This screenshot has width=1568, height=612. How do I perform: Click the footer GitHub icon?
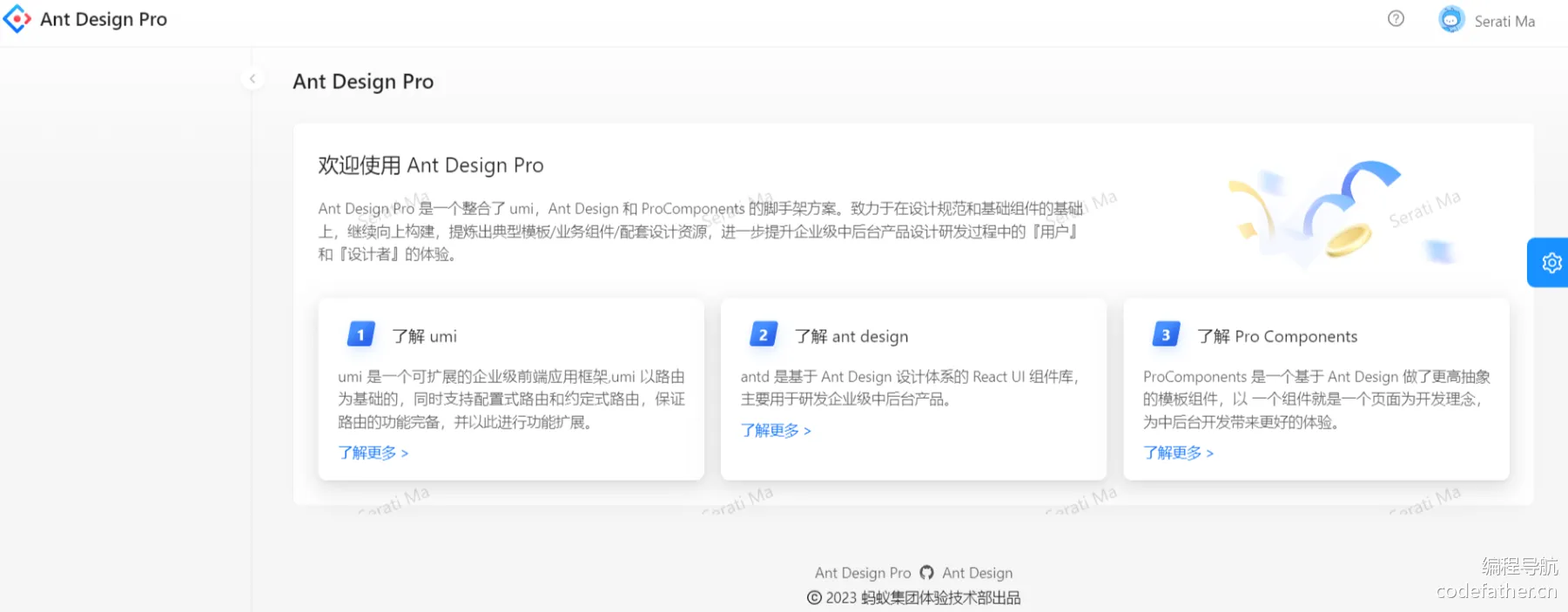coord(926,573)
